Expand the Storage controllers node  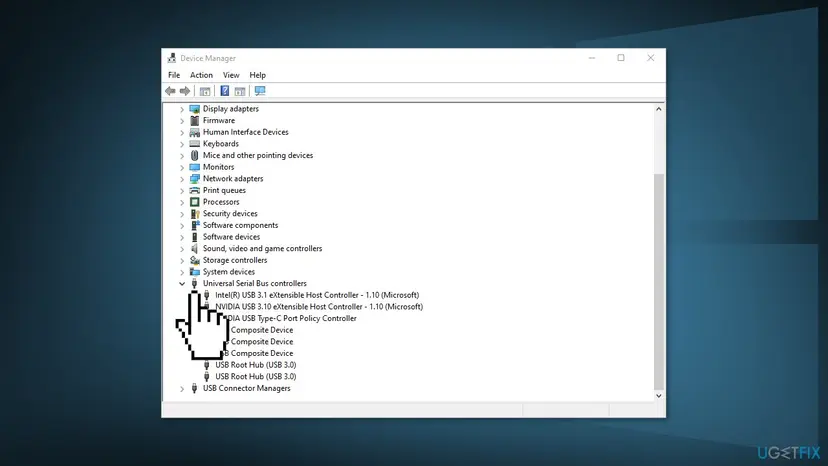point(182,260)
